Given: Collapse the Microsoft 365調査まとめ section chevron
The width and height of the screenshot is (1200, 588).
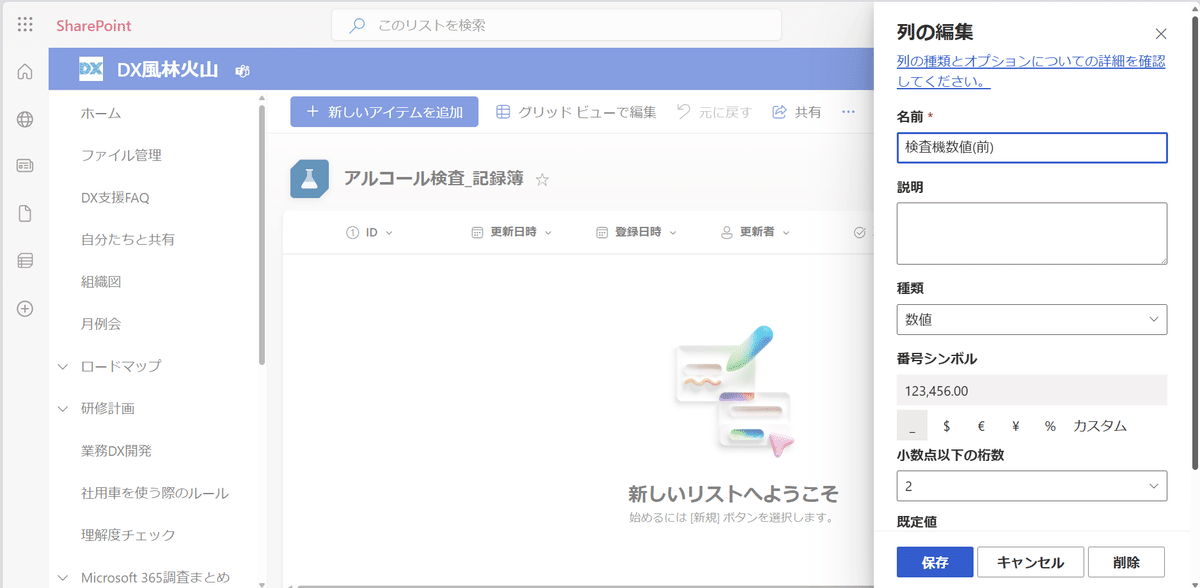Looking at the screenshot, I should [63, 578].
